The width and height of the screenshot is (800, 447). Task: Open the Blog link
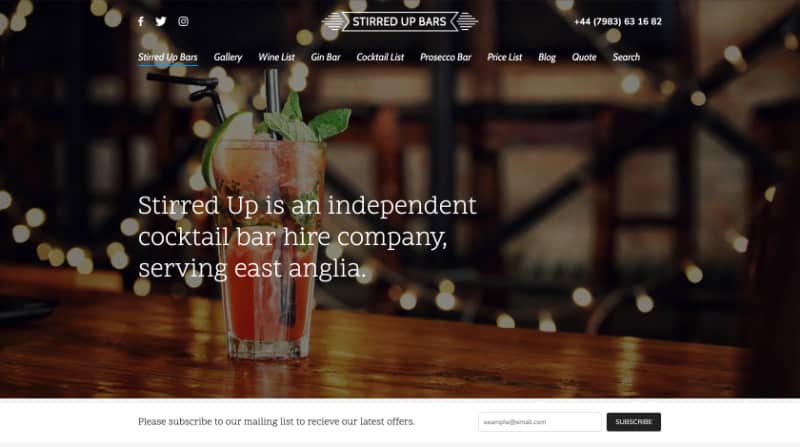[x=547, y=57]
